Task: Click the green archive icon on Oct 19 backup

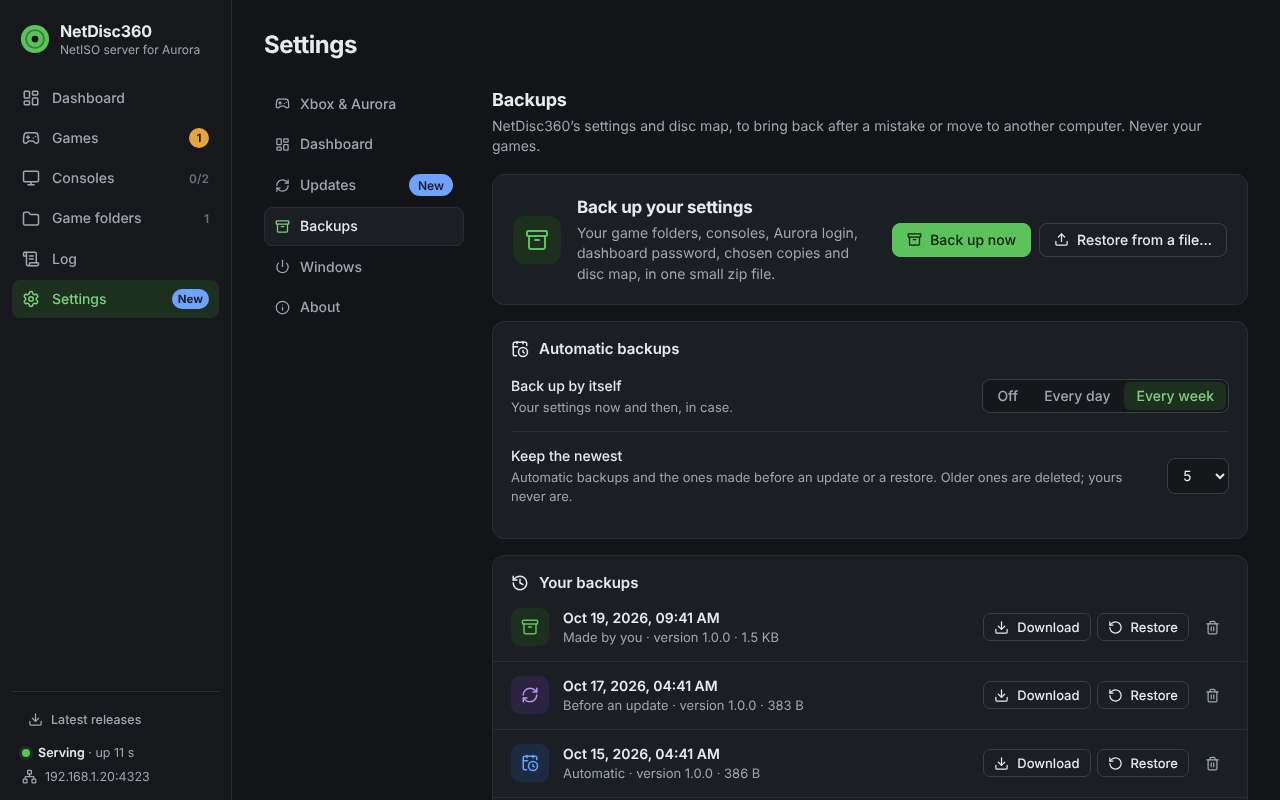Action: click(530, 627)
